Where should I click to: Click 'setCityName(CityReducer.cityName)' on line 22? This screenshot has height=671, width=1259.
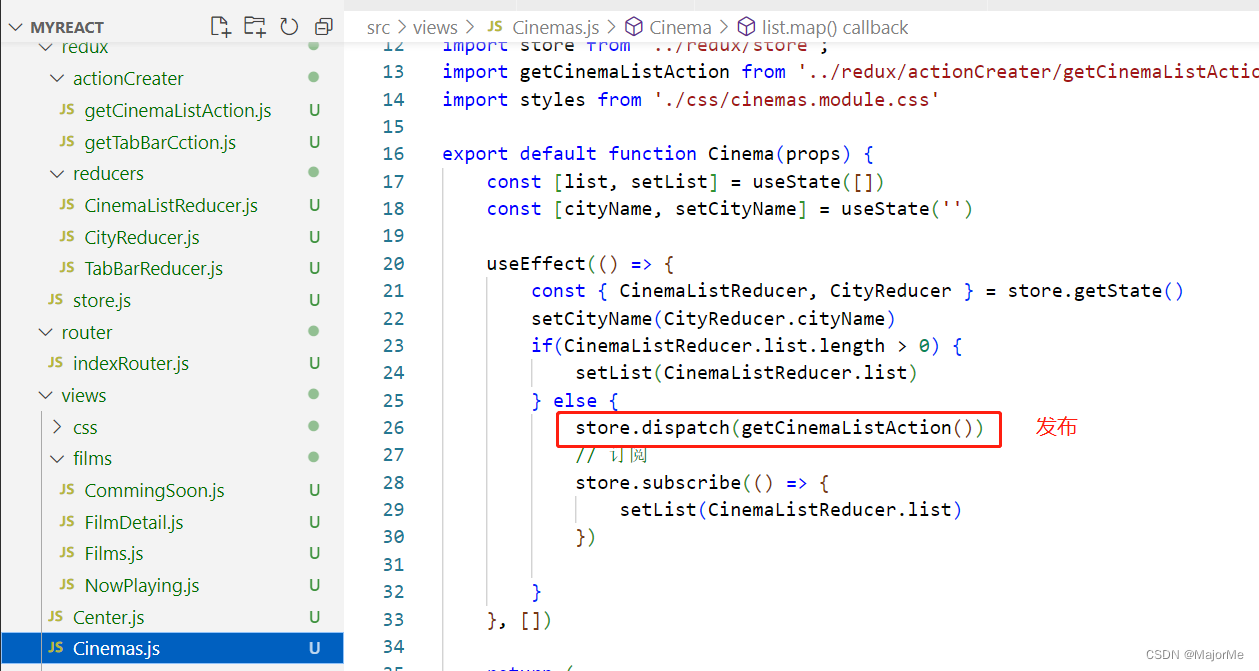pyautogui.click(x=713, y=319)
